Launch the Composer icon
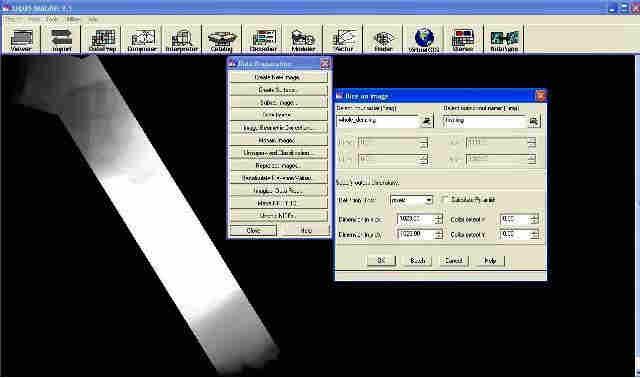This screenshot has height=378, width=640. click(142, 39)
